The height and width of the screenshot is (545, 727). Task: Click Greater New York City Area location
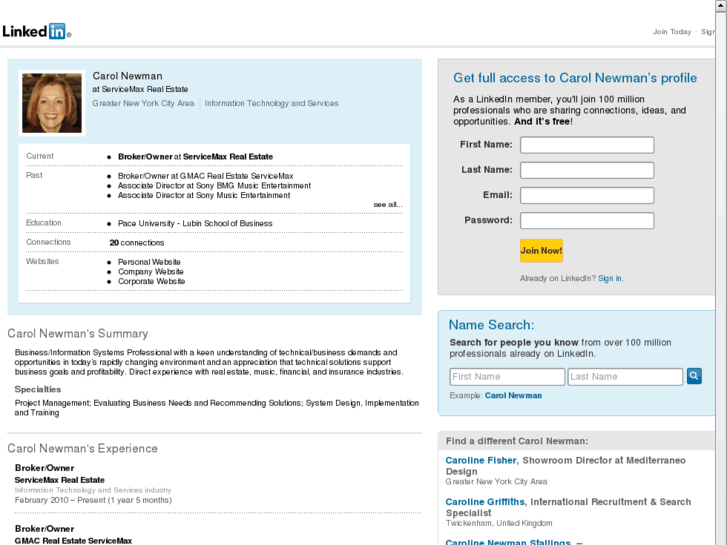143,103
